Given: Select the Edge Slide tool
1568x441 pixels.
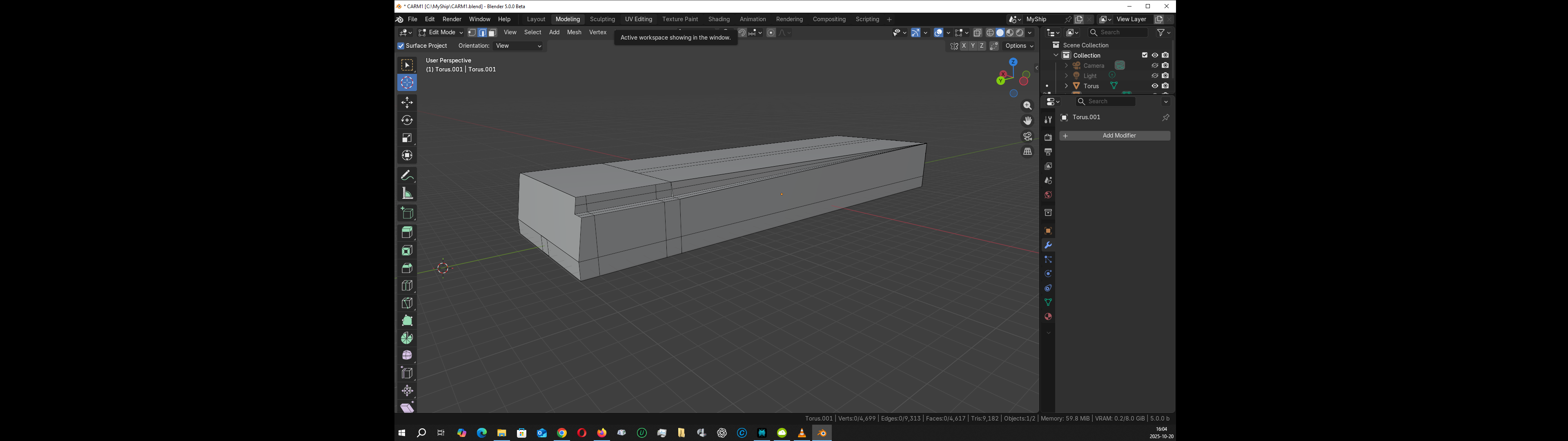Looking at the screenshot, I should (407, 373).
